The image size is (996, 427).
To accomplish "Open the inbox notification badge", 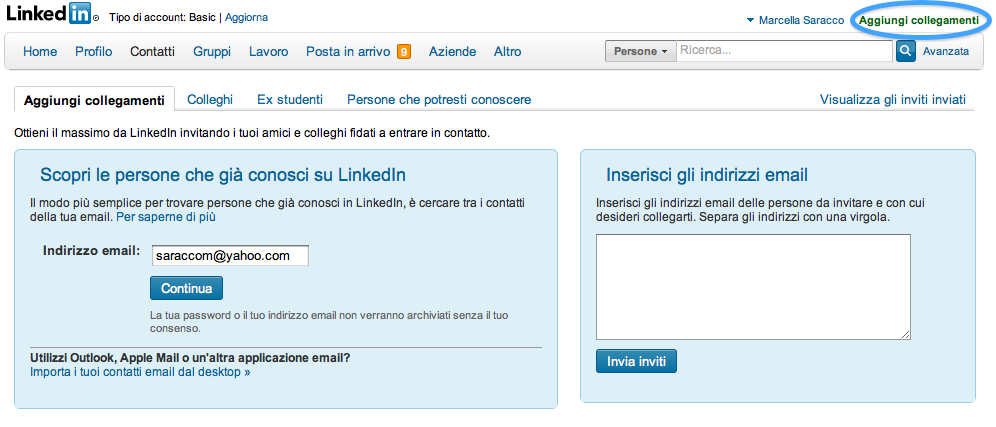I will [404, 52].
